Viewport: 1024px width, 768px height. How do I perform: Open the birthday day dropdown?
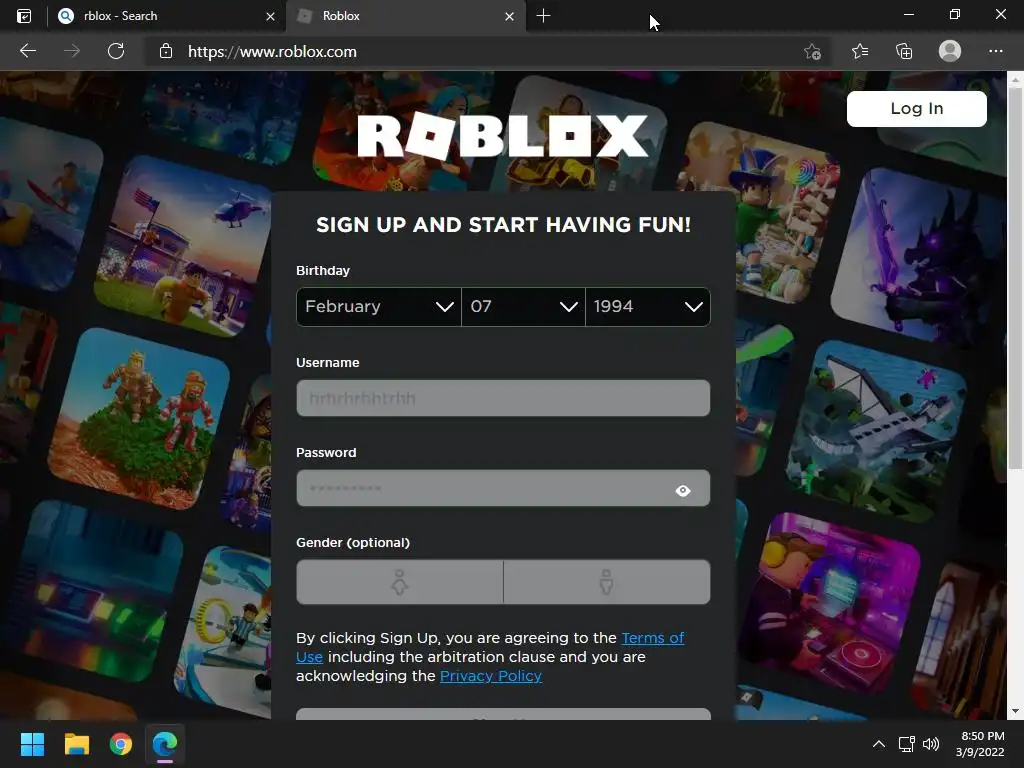click(523, 307)
